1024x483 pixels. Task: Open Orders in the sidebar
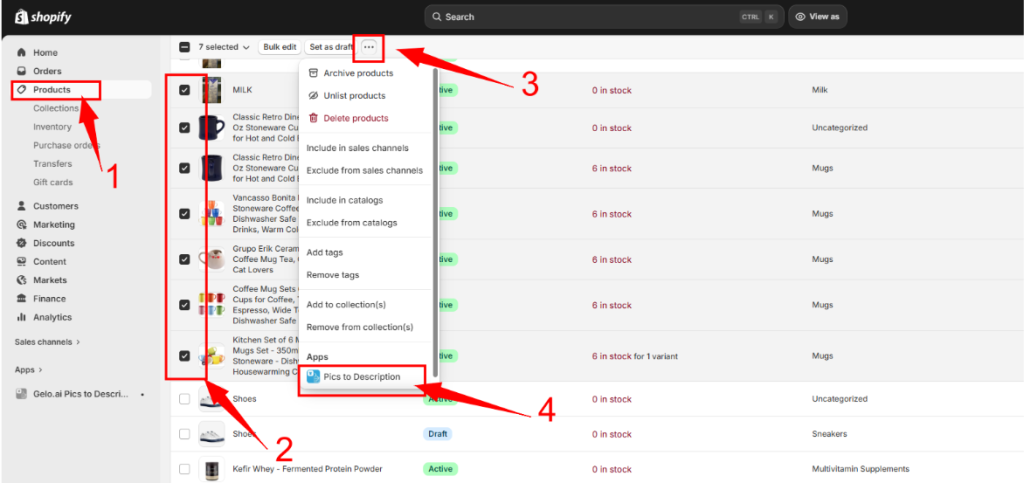click(46, 71)
